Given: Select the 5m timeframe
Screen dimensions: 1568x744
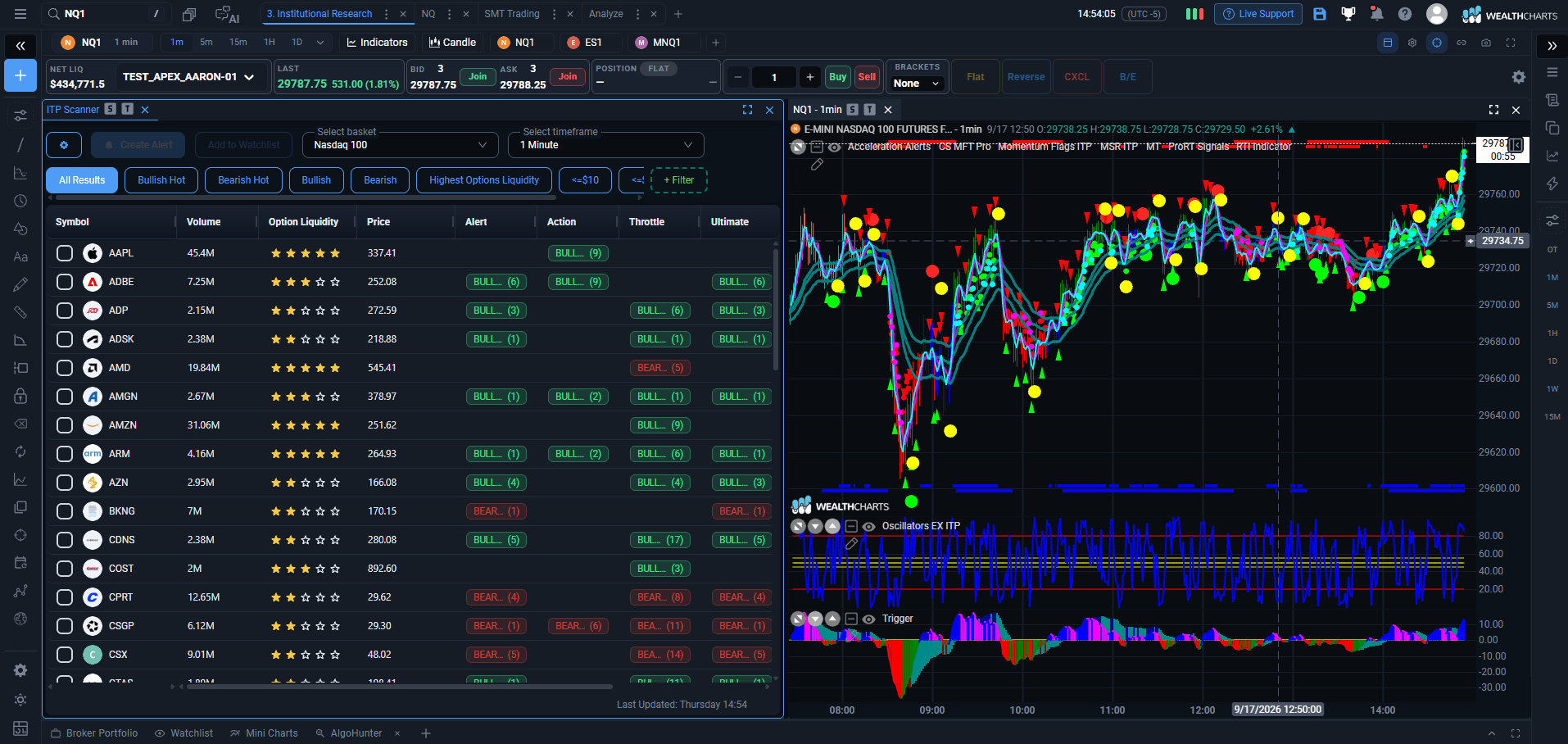Looking at the screenshot, I should point(206,43).
